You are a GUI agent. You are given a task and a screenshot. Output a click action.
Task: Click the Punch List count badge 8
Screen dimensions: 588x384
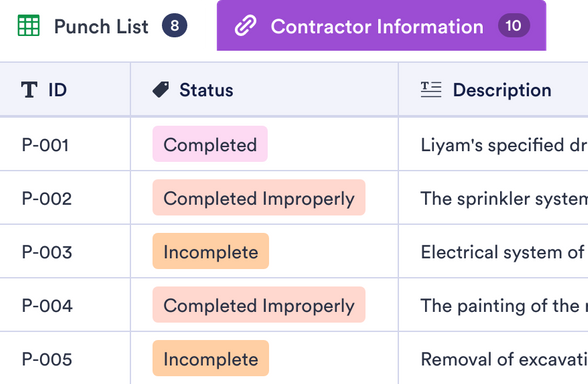pyautogui.click(x=174, y=26)
